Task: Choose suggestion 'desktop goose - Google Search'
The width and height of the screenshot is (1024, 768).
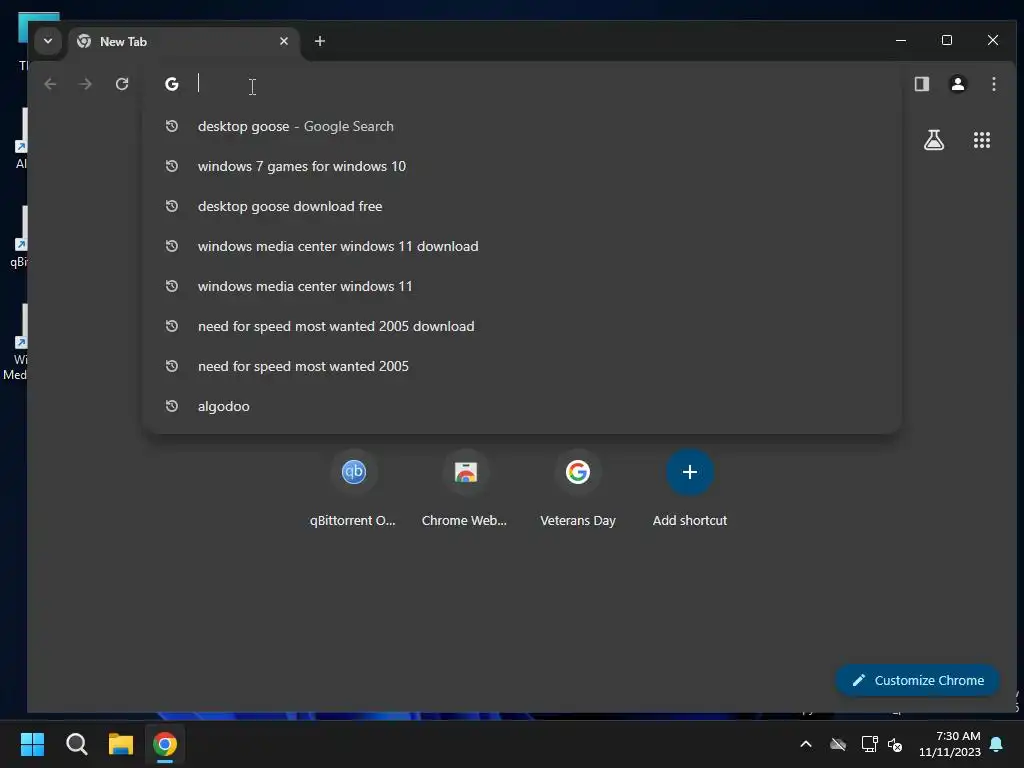Action: pos(522,127)
